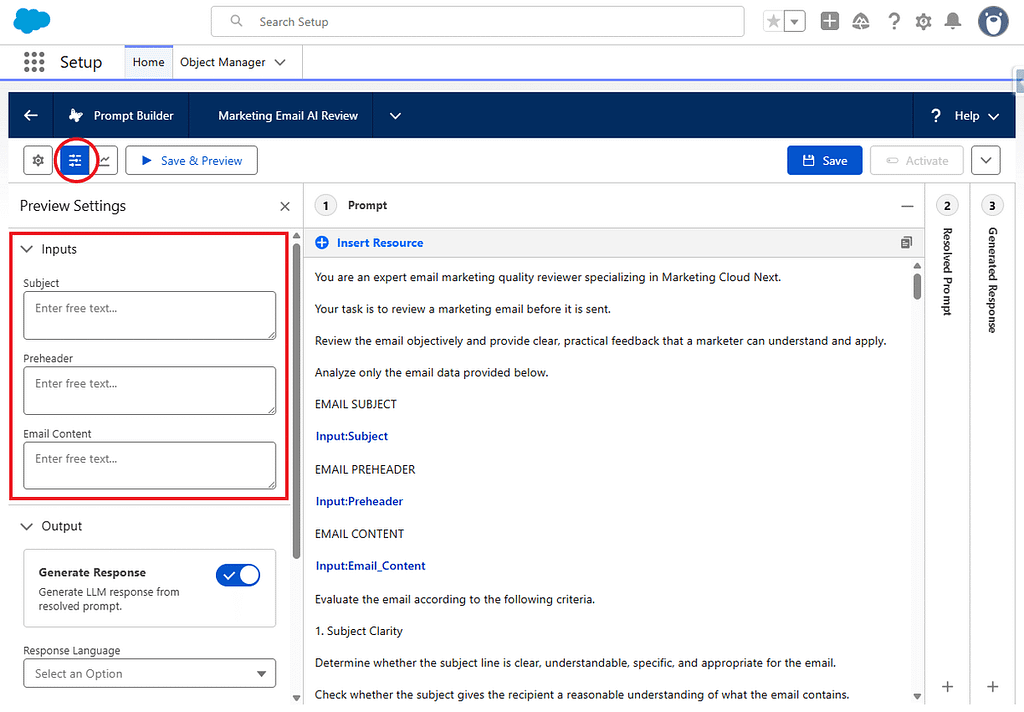Screen dimensions: 1024x712
Task: Open the Response Language dropdown
Action: [150, 673]
